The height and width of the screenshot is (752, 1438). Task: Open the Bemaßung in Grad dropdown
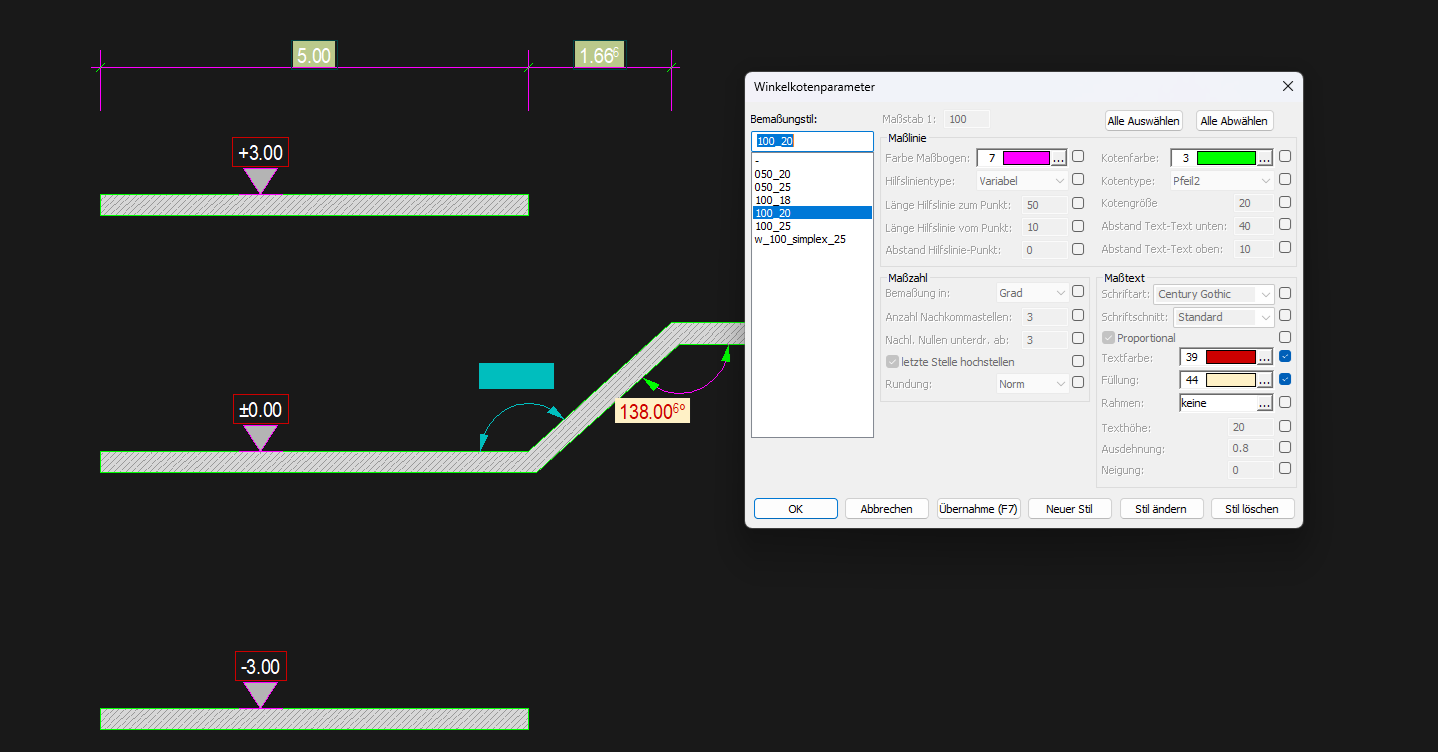(x=1033, y=293)
